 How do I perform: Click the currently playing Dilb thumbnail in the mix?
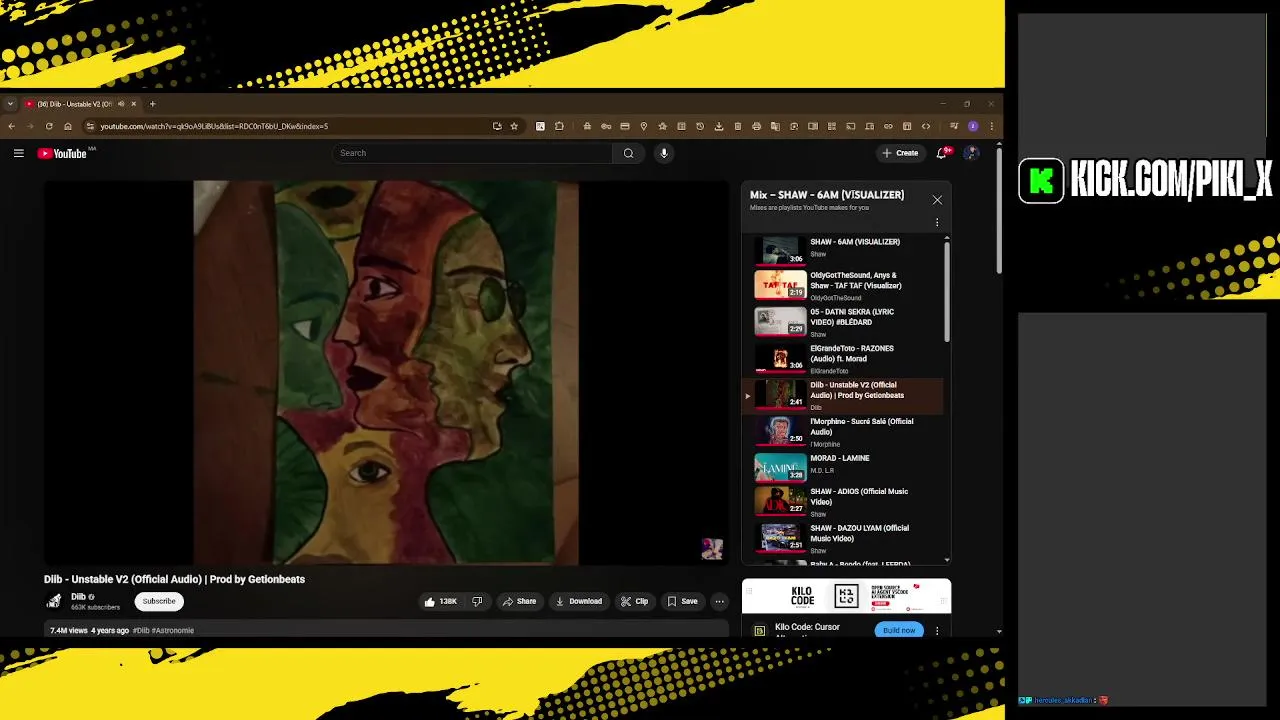coord(780,395)
